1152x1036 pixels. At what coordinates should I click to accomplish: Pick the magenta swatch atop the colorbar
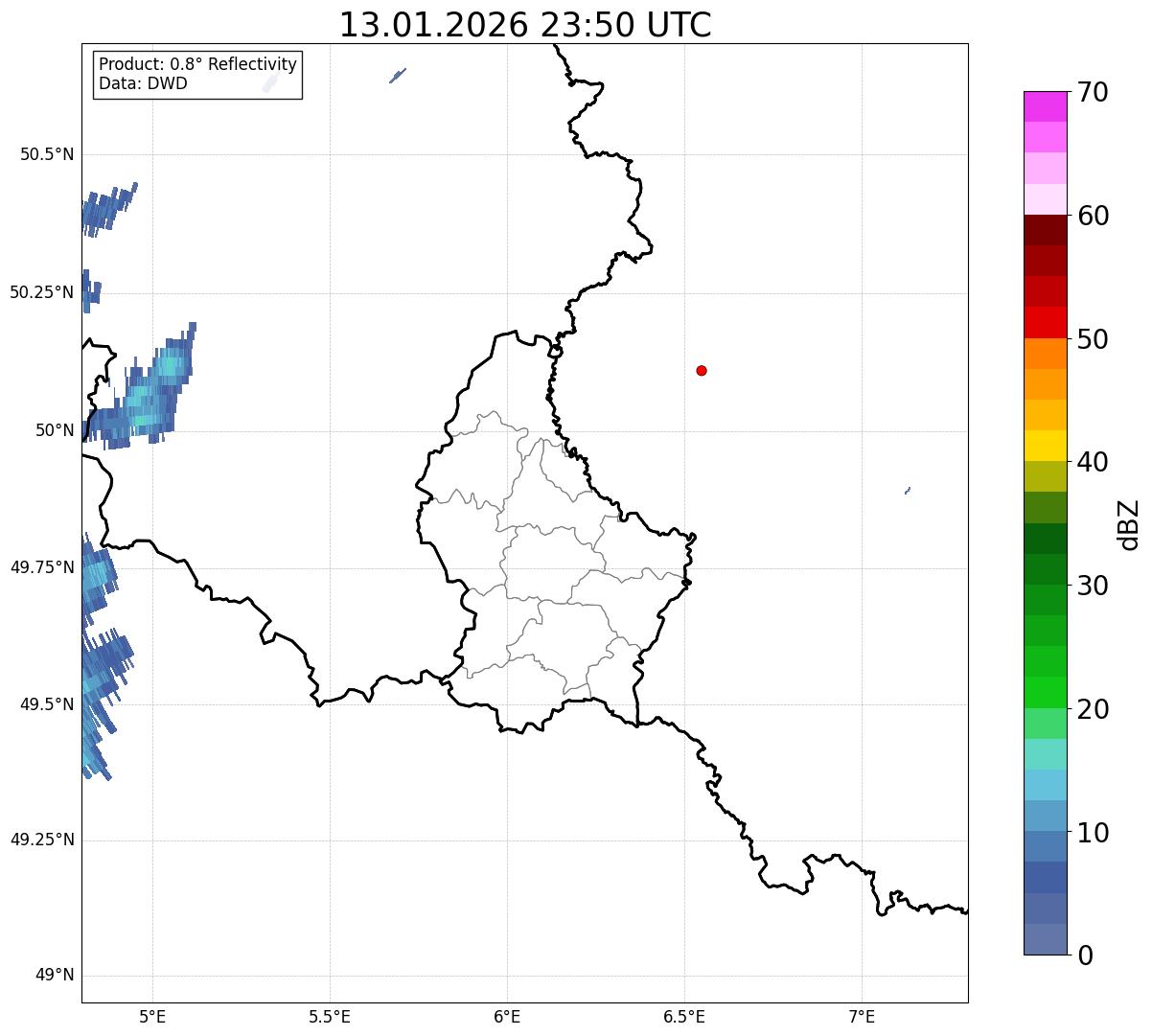(x=1045, y=106)
